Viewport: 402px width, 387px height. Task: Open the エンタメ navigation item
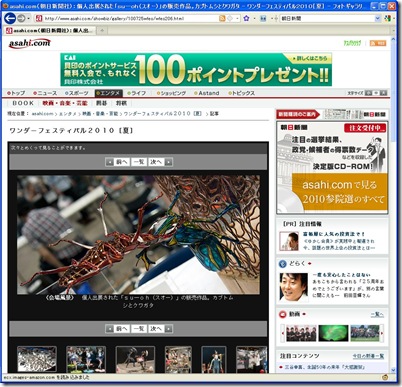coord(109,93)
